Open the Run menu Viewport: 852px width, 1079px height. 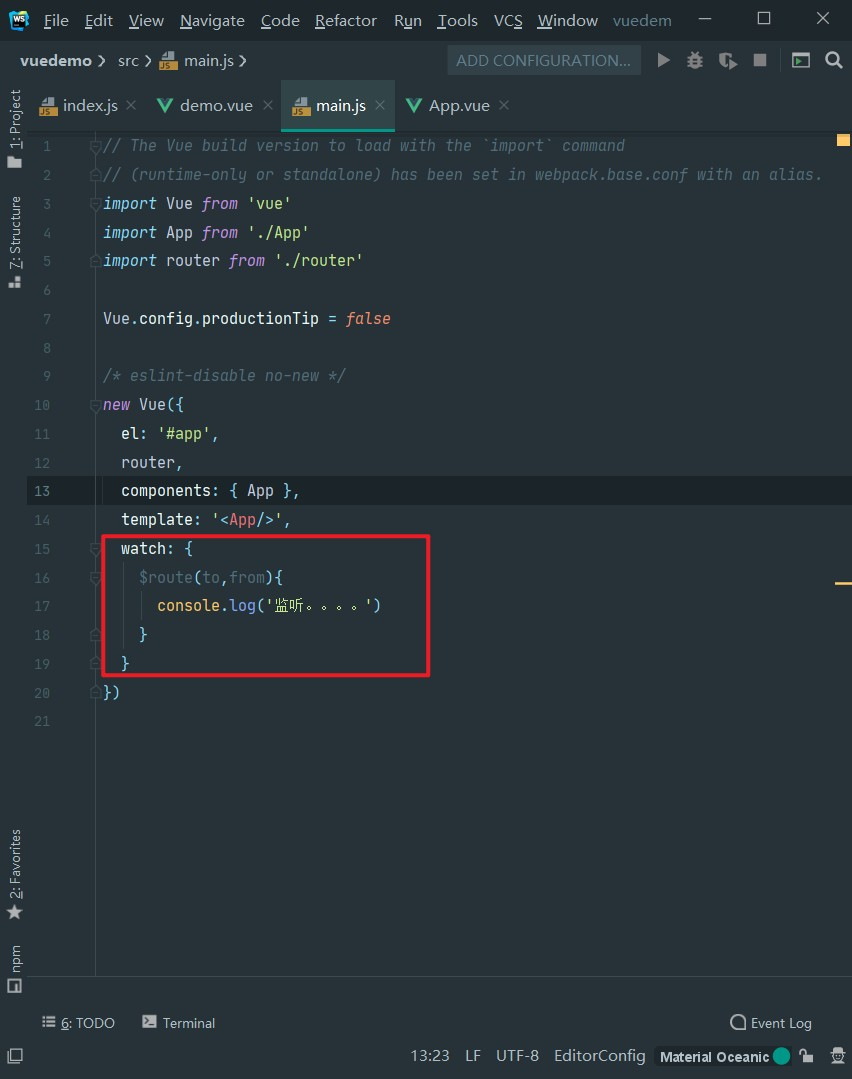(x=407, y=21)
